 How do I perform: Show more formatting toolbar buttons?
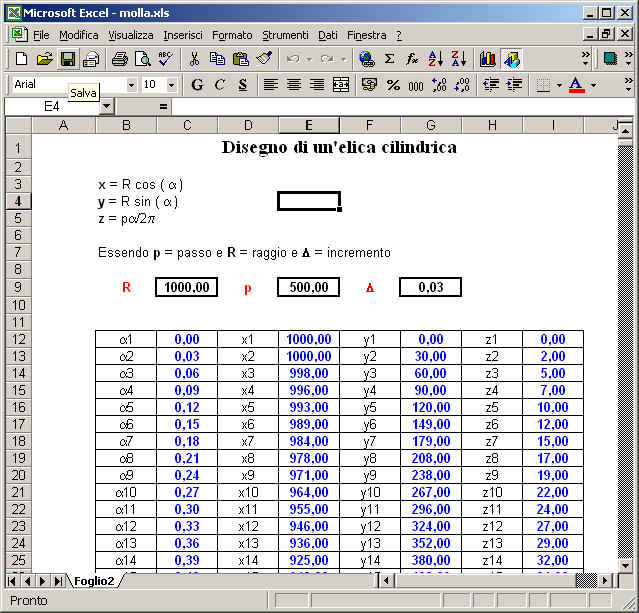coord(628,85)
